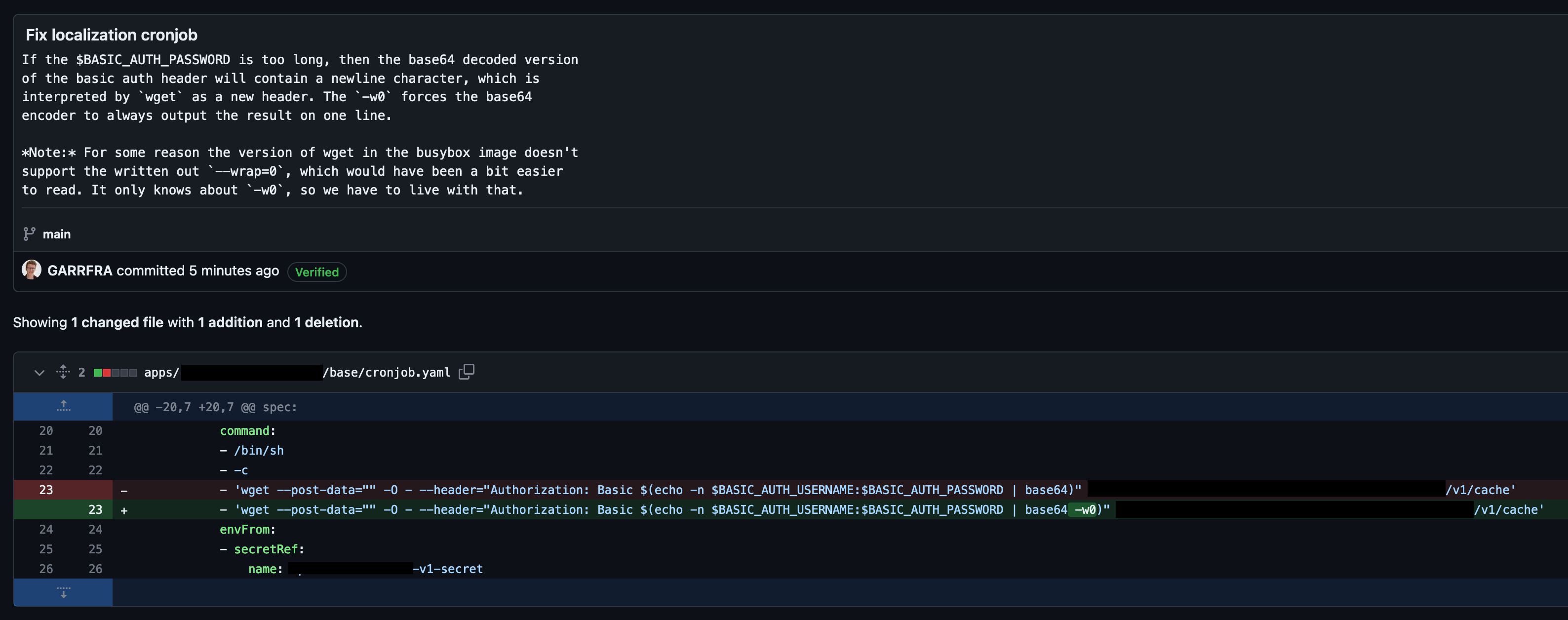
Task: Click commit title 'Fix localization cronjob'
Action: tap(112, 35)
